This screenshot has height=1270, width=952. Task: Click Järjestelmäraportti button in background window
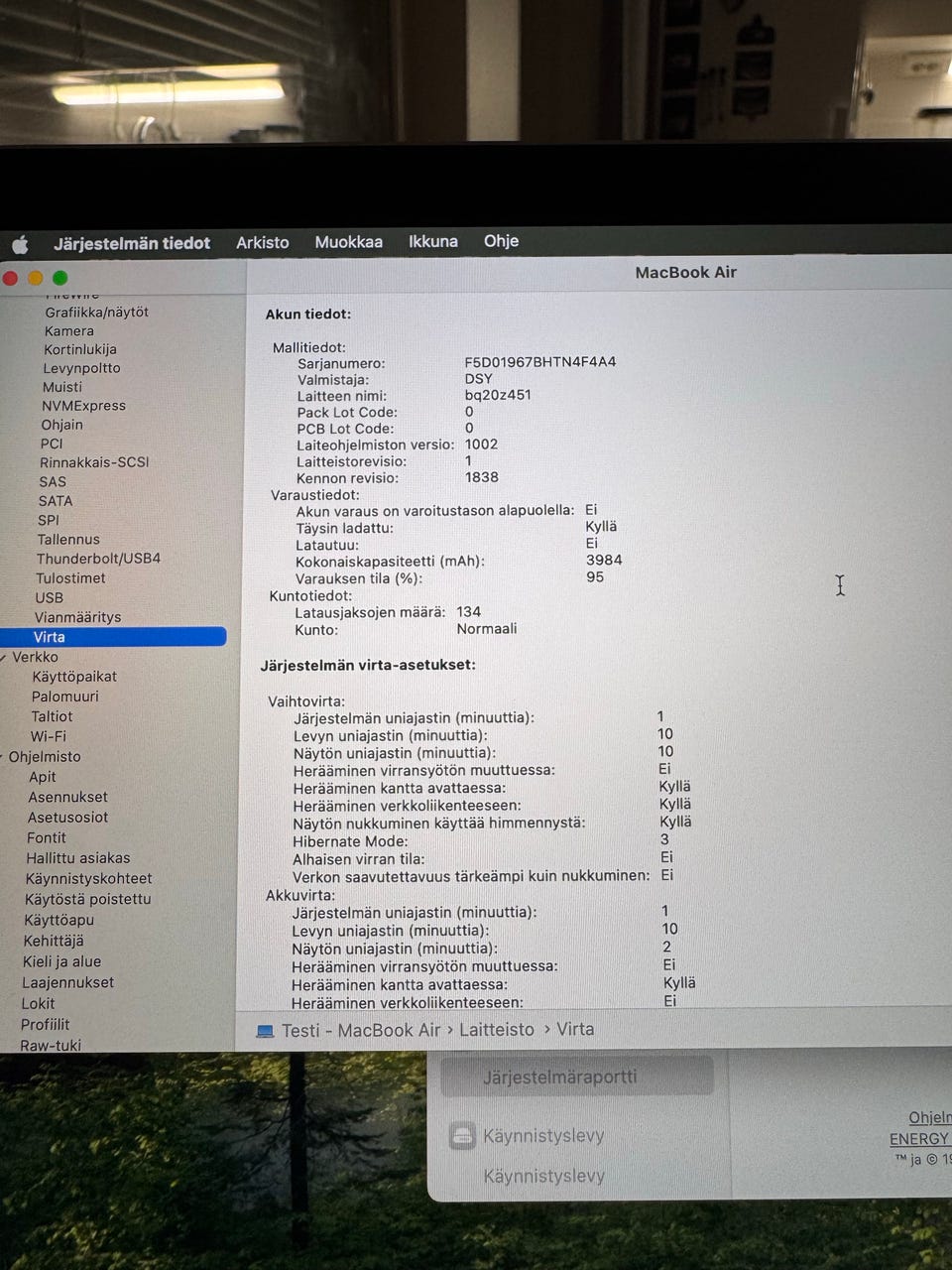click(576, 1077)
